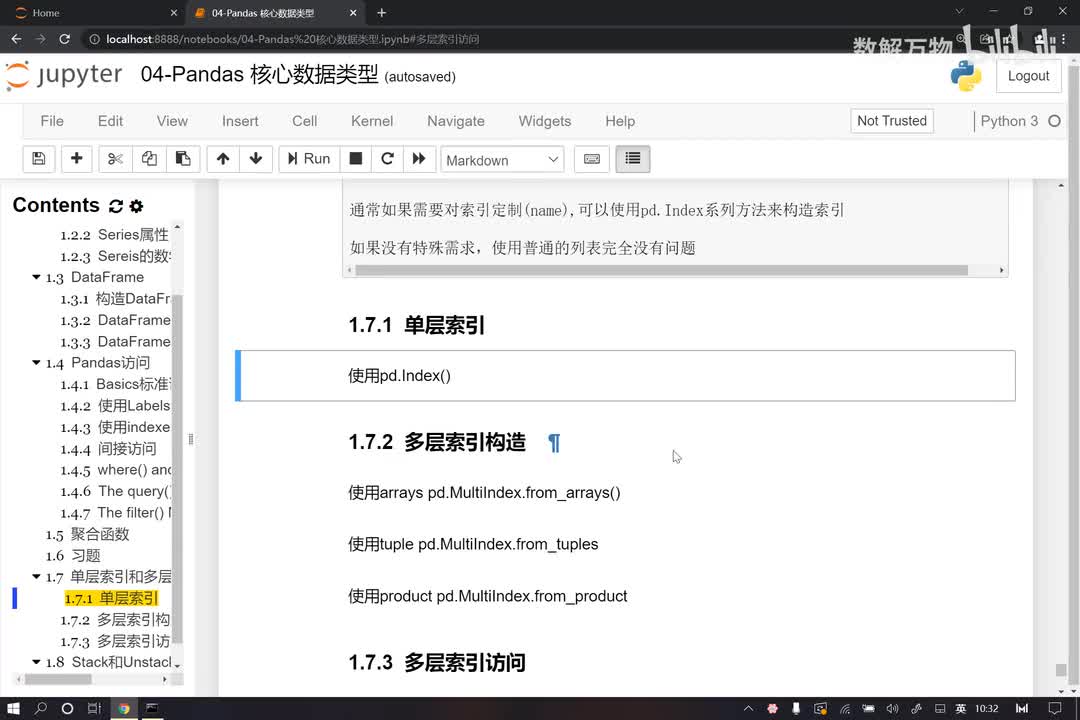Open the Widgets menu

[x=544, y=121]
